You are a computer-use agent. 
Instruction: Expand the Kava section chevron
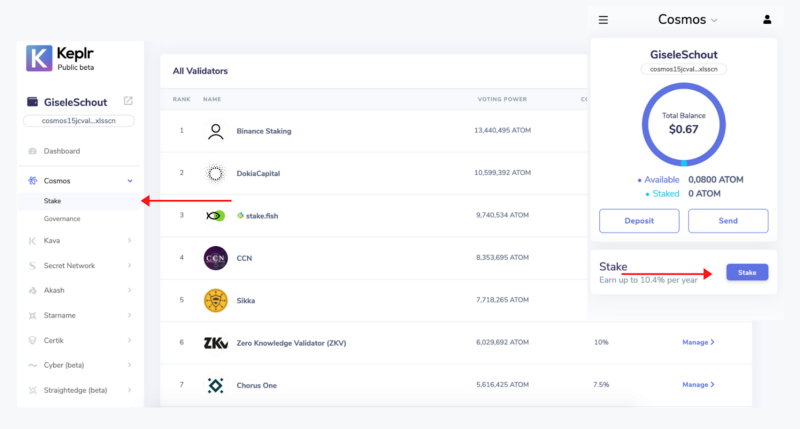click(x=130, y=240)
